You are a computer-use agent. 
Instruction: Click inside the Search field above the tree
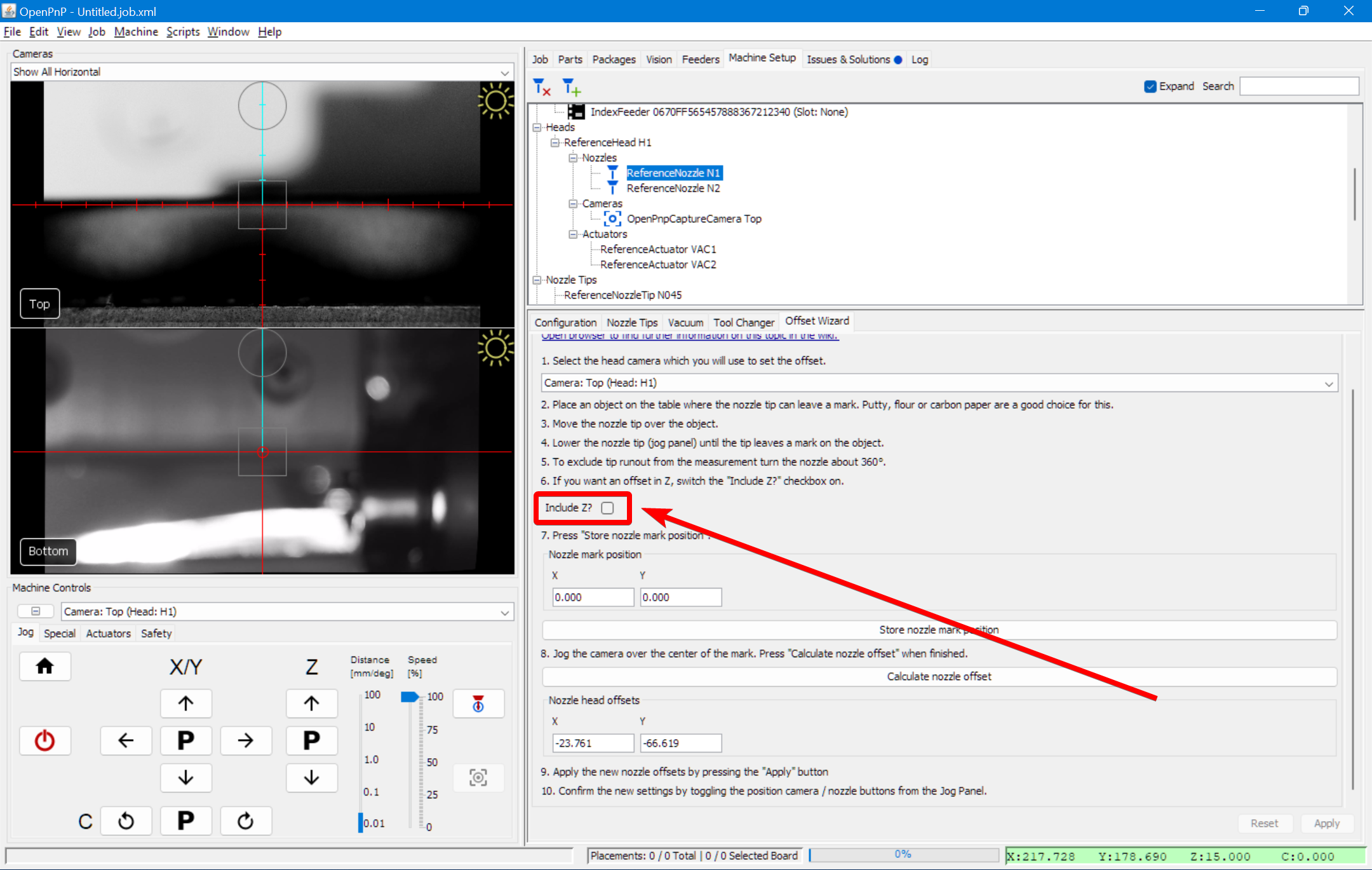point(1298,86)
